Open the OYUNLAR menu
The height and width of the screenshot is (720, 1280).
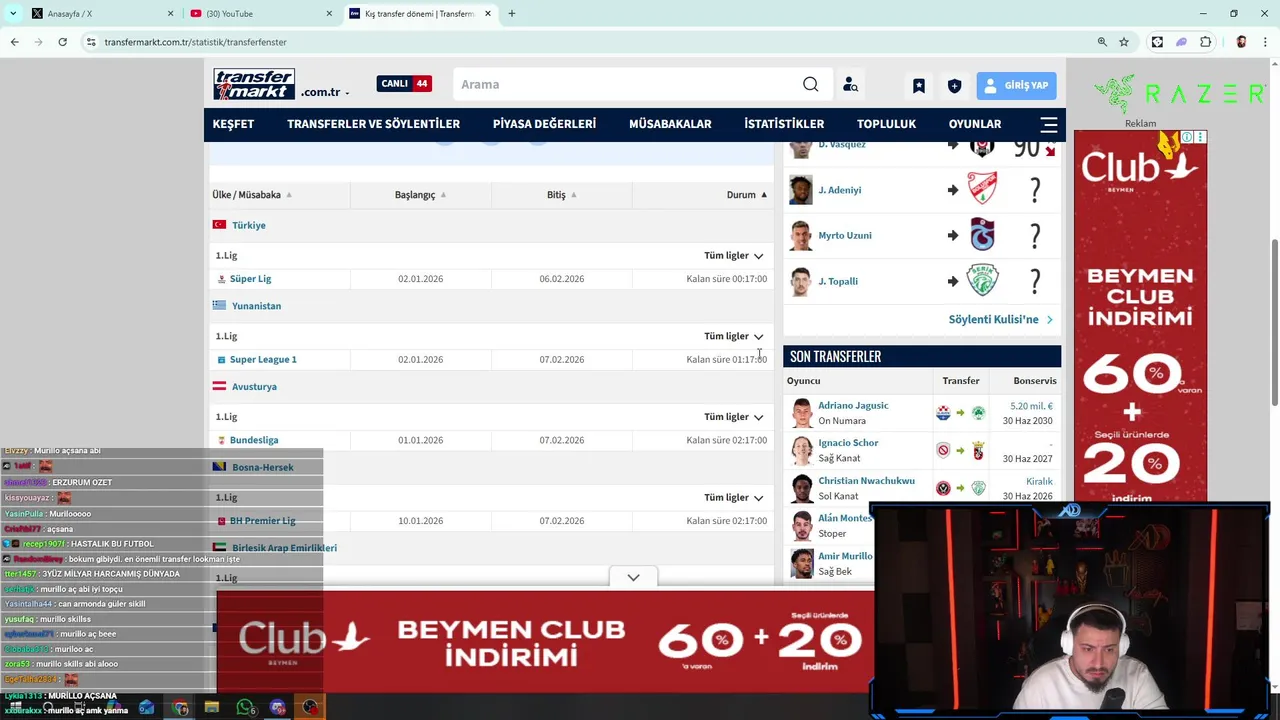coord(975,124)
